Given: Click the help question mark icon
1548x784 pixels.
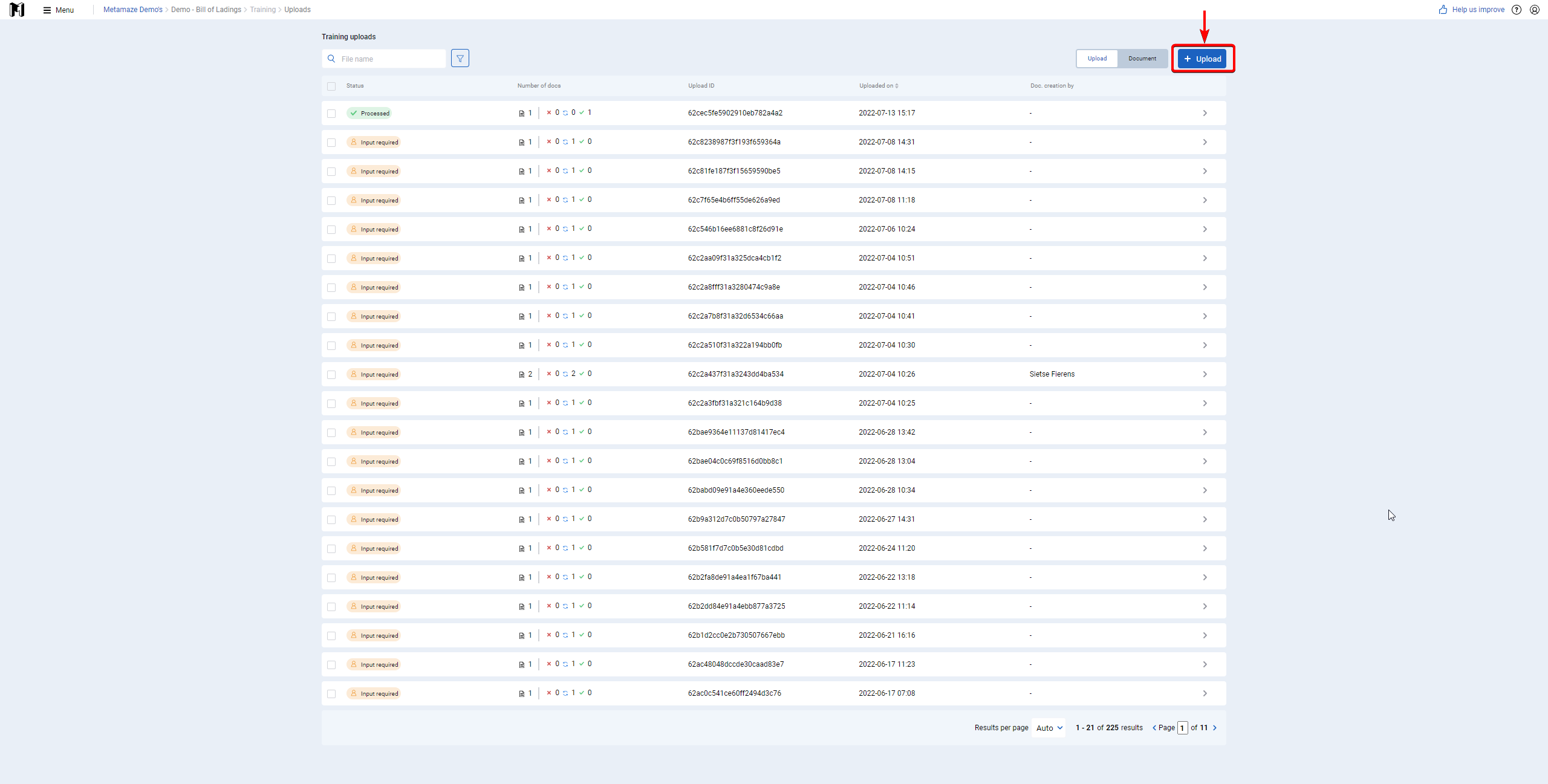Looking at the screenshot, I should [x=1517, y=10].
